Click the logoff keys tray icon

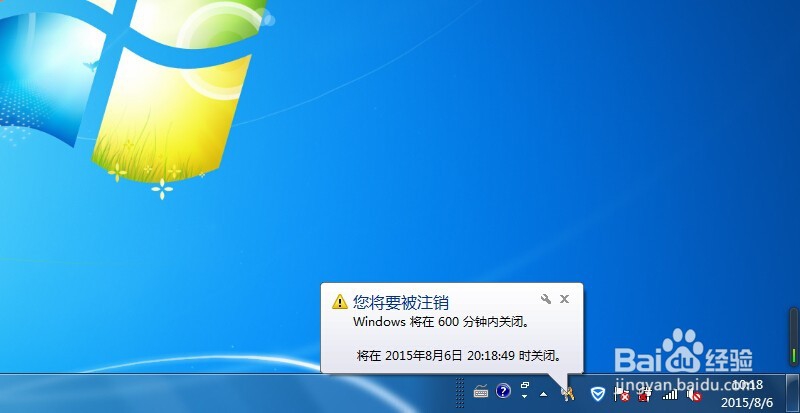point(568,393)
